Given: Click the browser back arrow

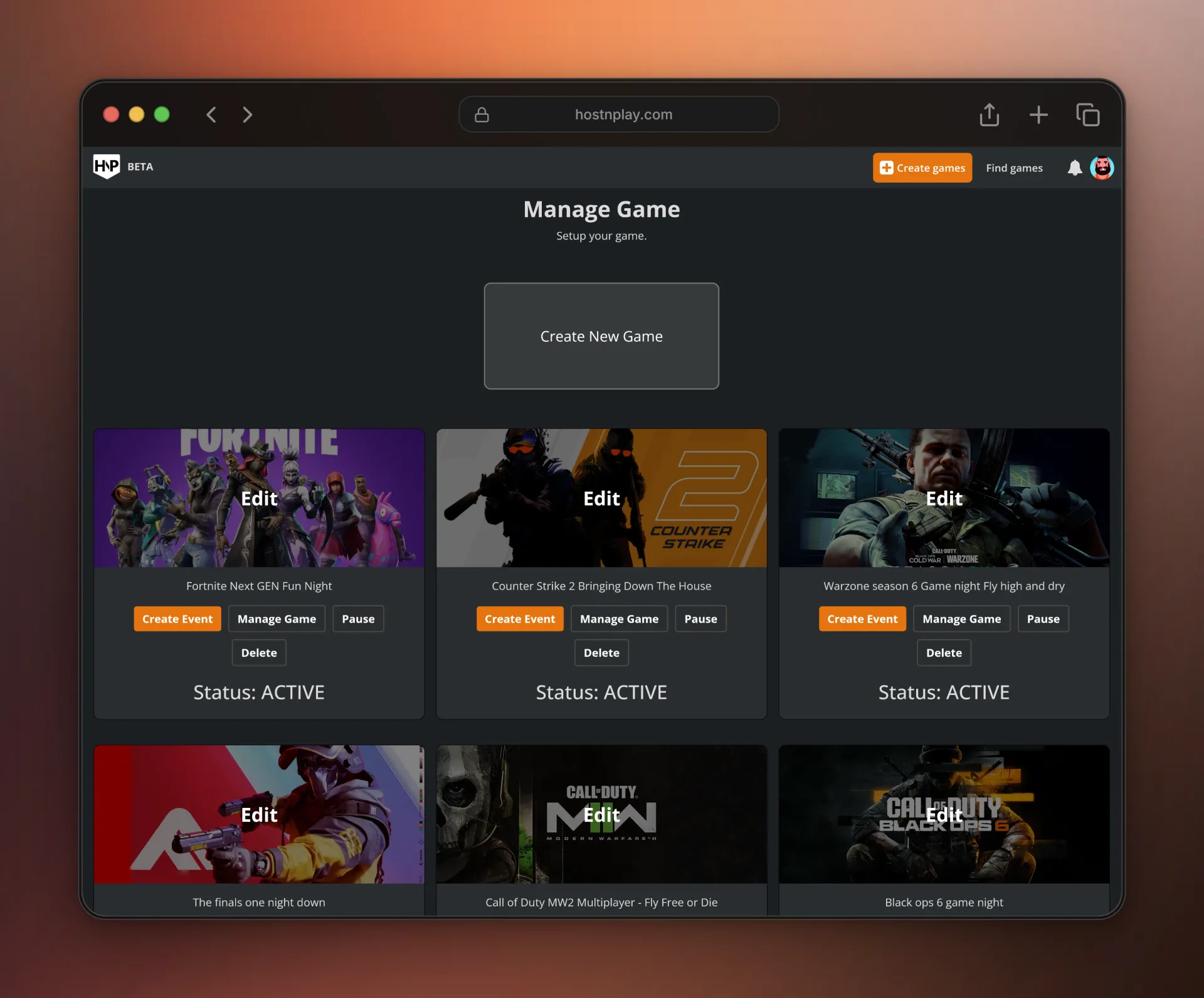Looking at the screenshot, I should (211, 115).
